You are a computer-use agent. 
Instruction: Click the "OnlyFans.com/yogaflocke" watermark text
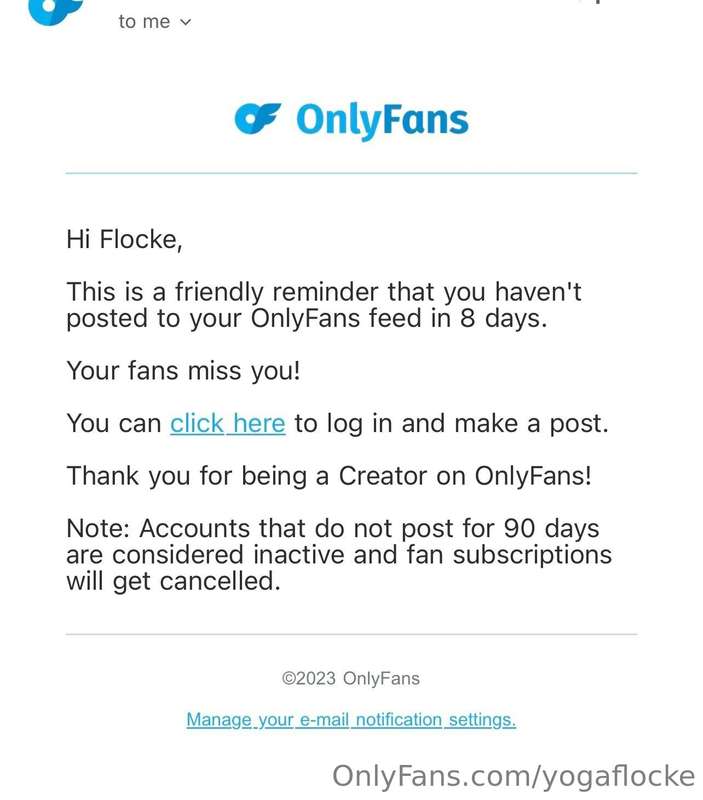[x=513, y=776]
